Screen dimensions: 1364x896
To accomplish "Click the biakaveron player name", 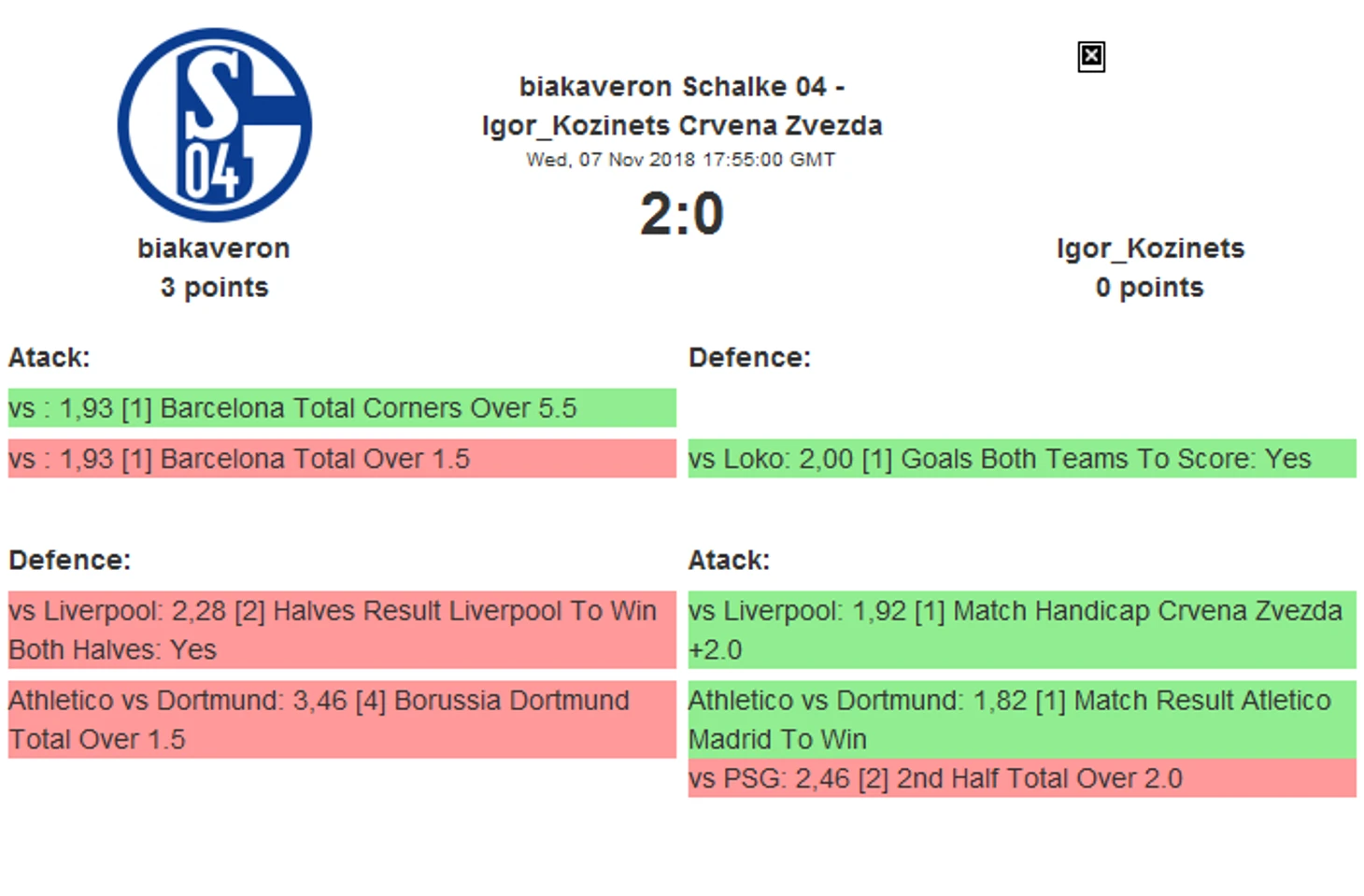I will pyautogui.click(x=214, y=249).
